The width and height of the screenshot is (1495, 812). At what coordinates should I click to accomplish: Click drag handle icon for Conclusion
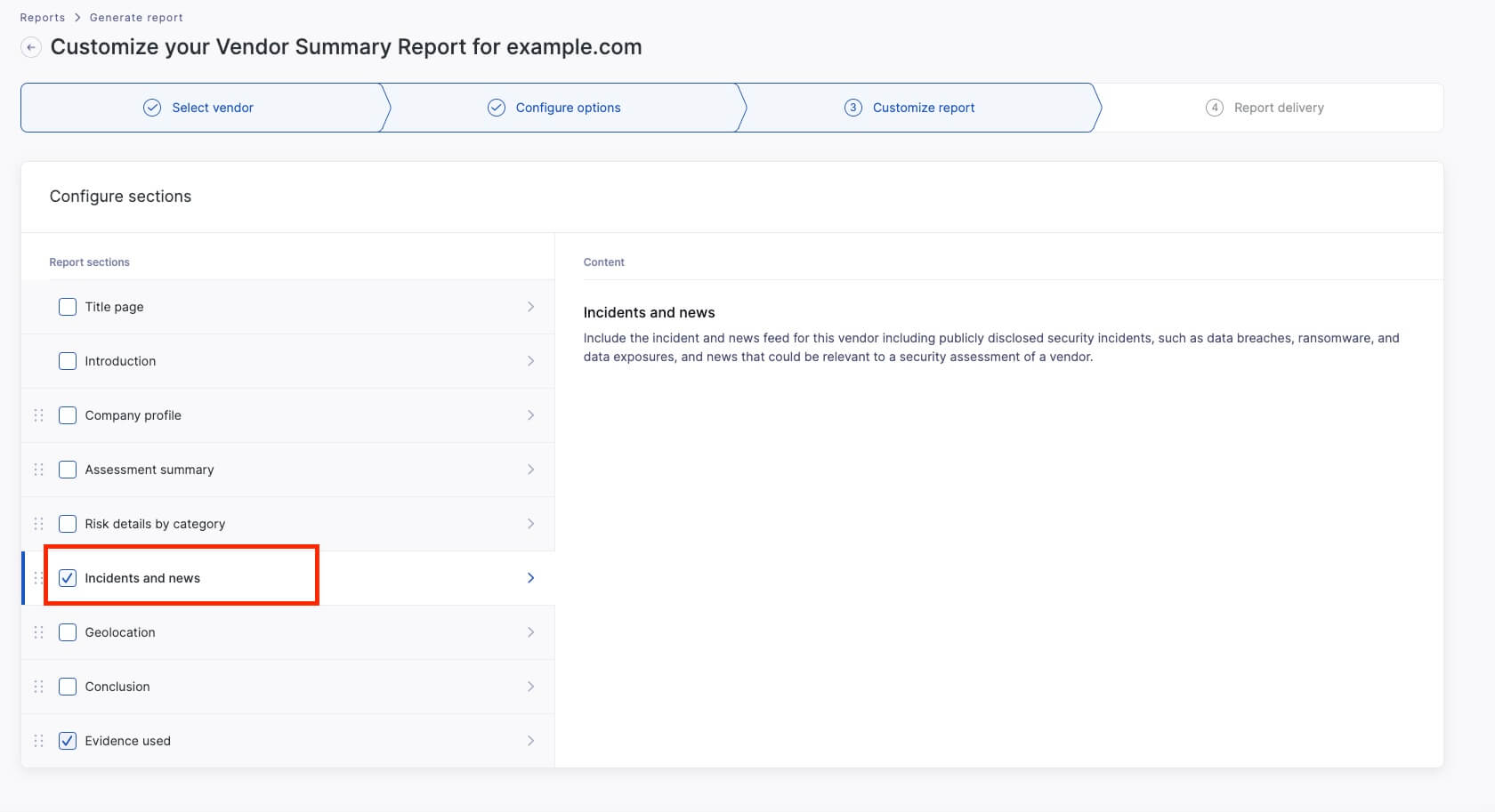click(38, 687)
